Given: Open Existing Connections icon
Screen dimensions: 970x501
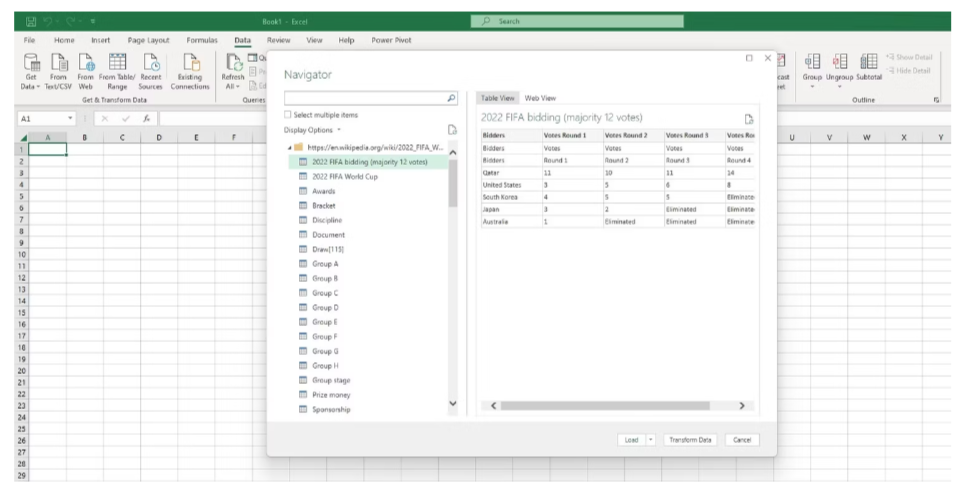Looking at the screenshot, I should pos(190,62).
